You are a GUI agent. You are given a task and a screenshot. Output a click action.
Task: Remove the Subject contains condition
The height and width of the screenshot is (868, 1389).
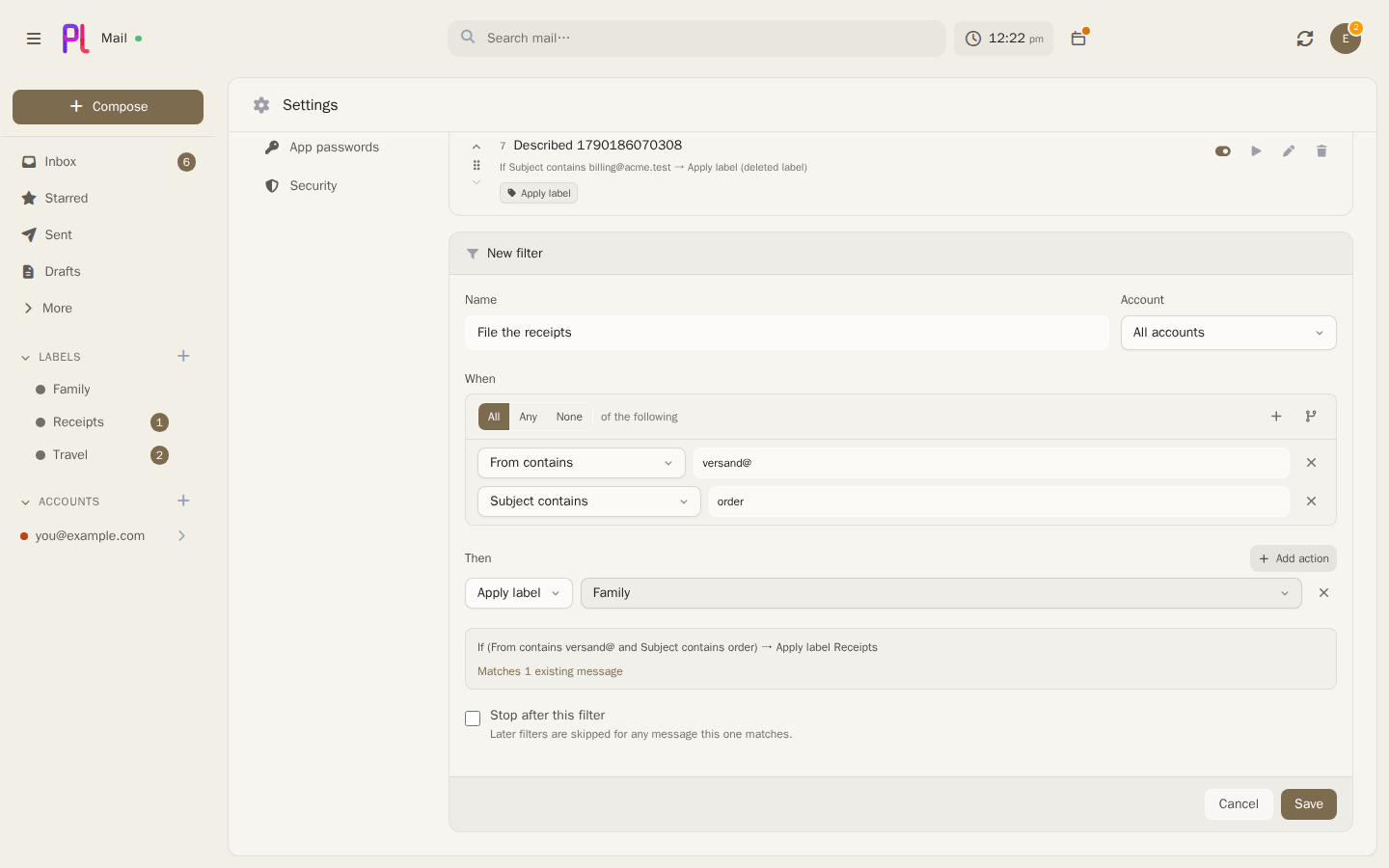coord(1311,502)
